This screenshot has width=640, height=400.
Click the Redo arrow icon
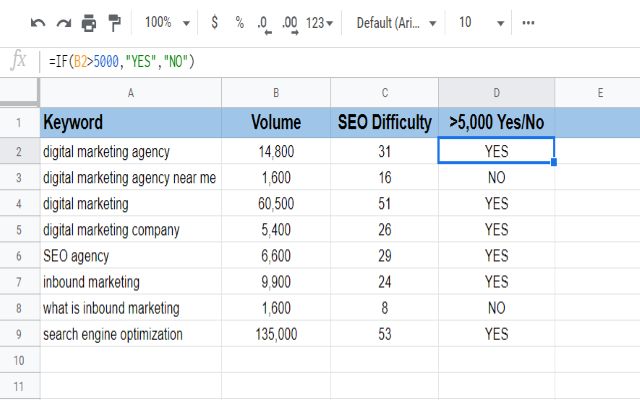[x=63, y=22]
